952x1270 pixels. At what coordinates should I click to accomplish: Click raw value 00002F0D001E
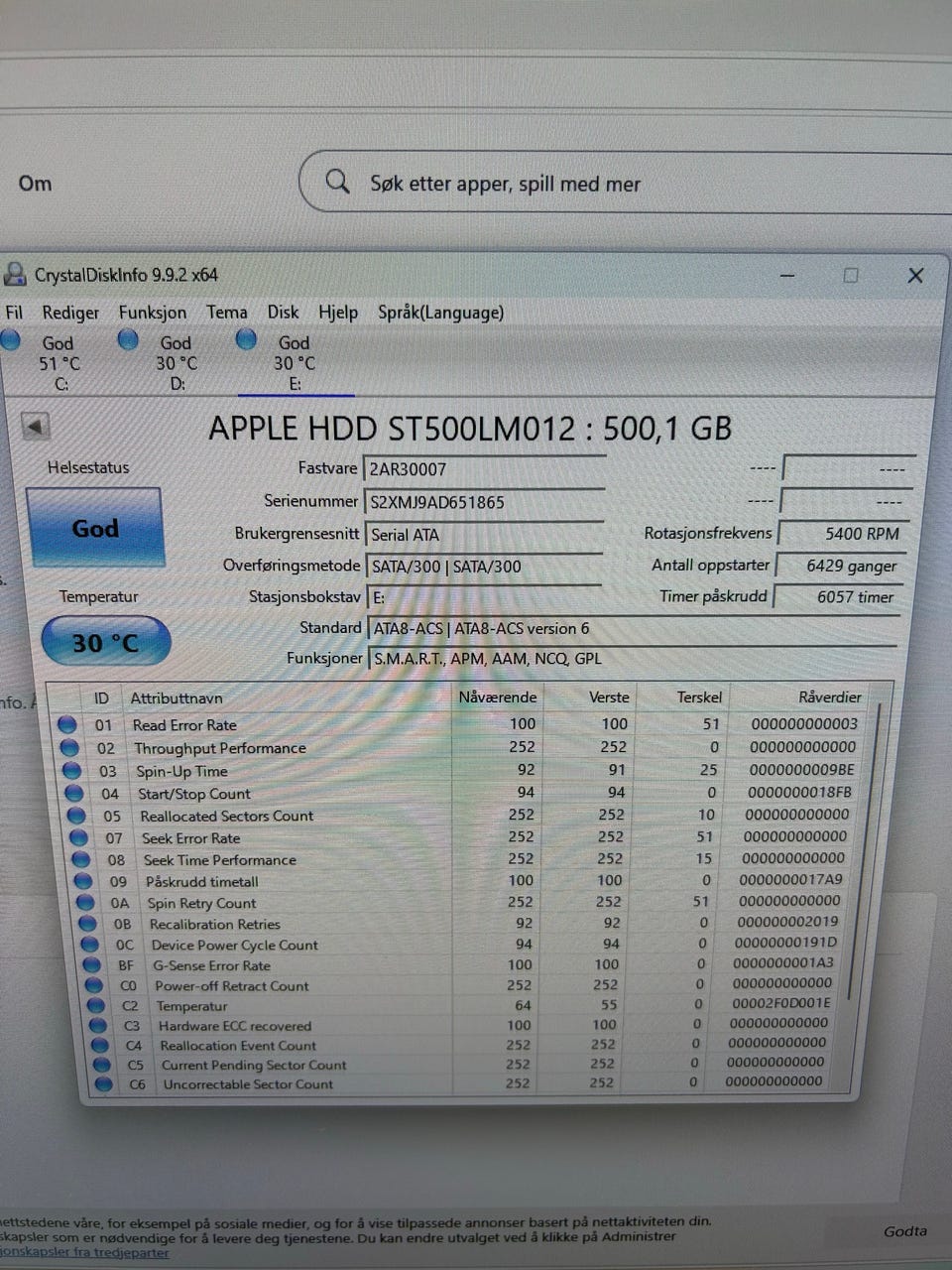pos(781,1003)
